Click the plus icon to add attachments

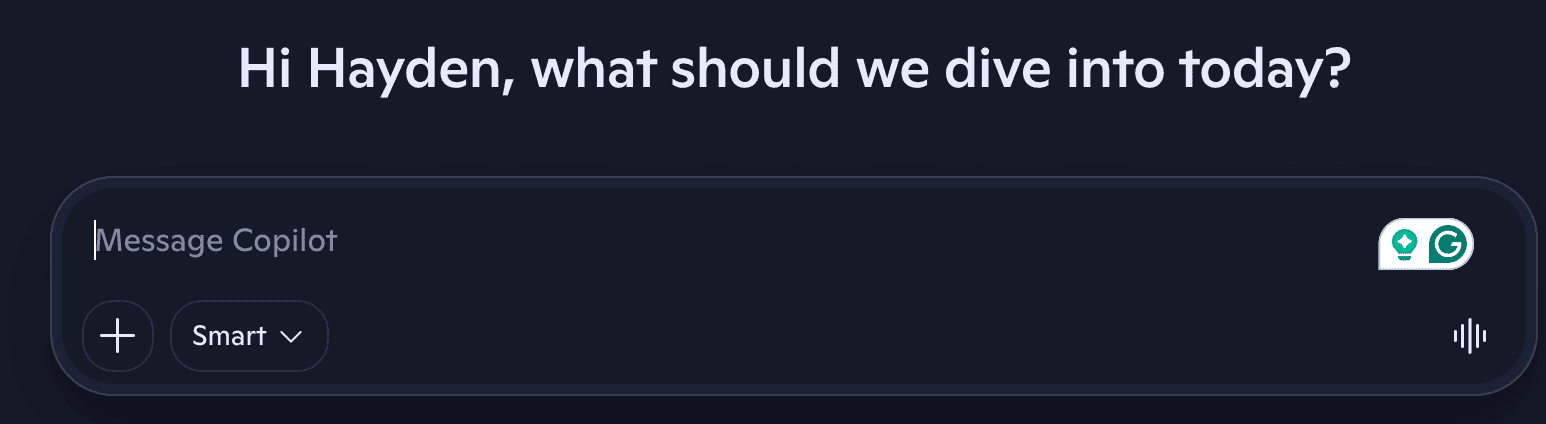pyautogui.click(x=118, y=336)
